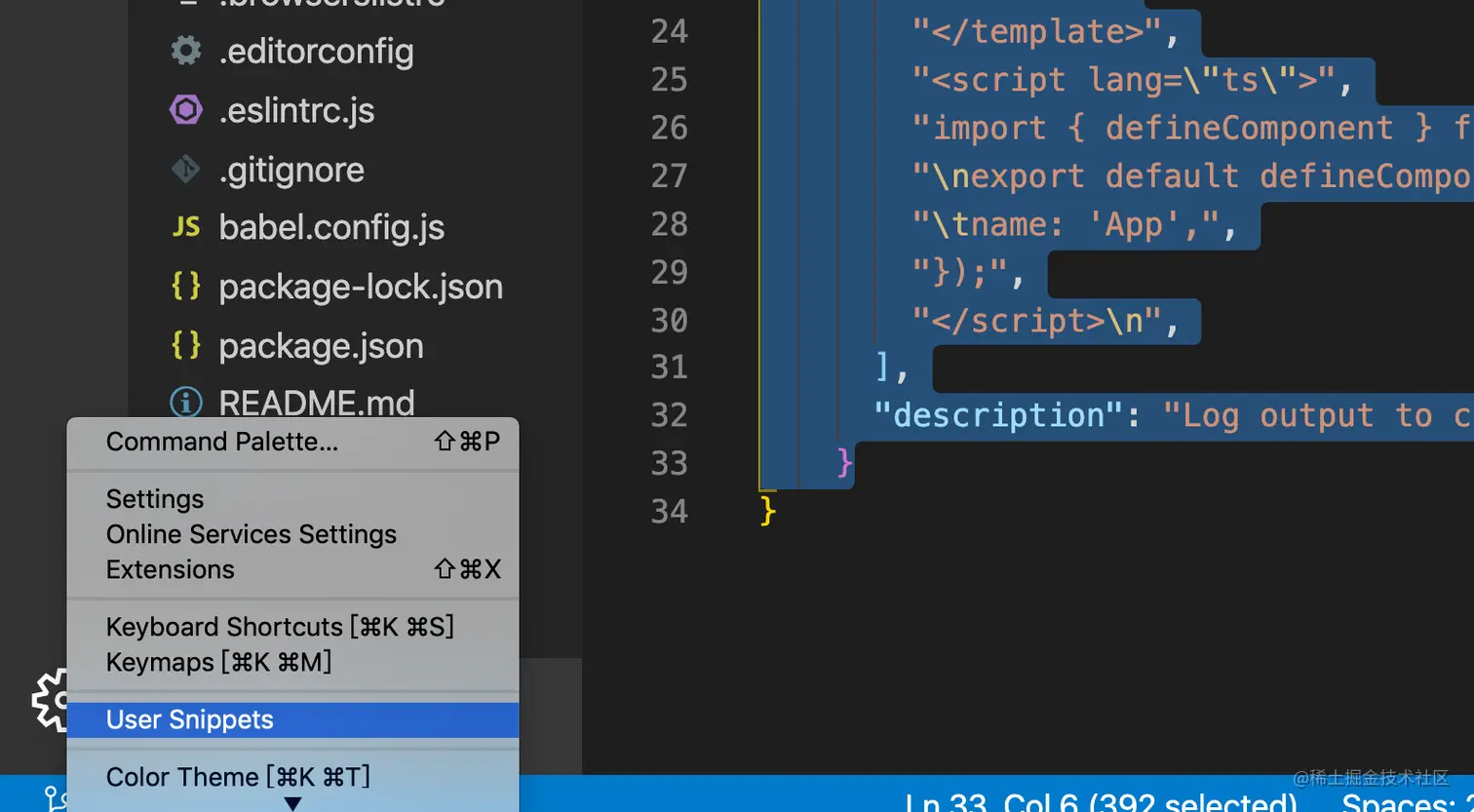Open Command Palette from the menu
Screen dimensions: 1474x812
pos(222,442)
